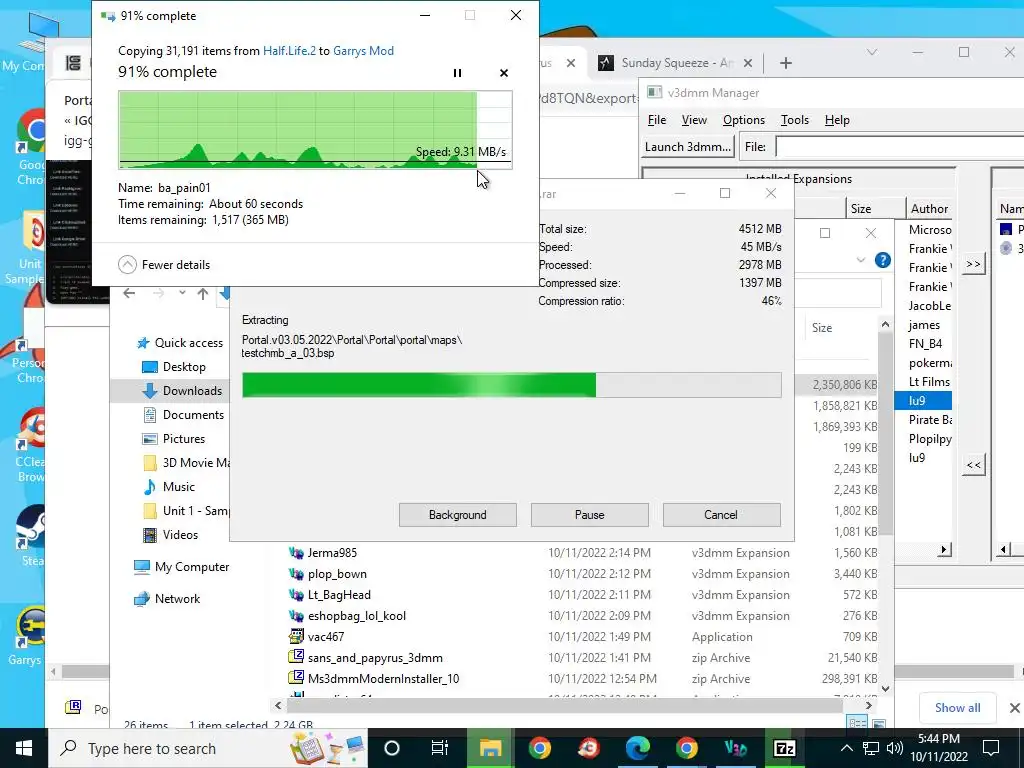Cancel the Portal archive extraction
This screenshot has width=1024, height=768.
(x=721, y=515)
